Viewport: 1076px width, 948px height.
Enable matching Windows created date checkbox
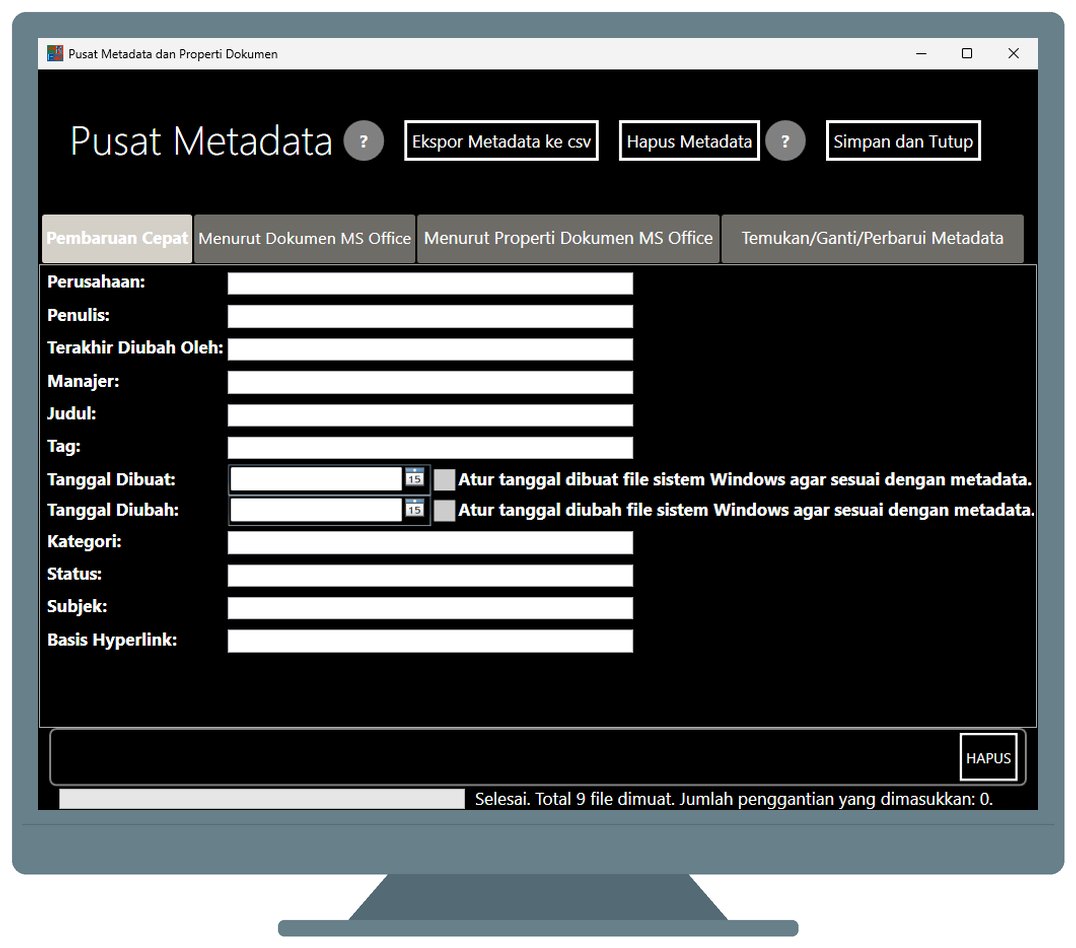(x=445, y=479)
